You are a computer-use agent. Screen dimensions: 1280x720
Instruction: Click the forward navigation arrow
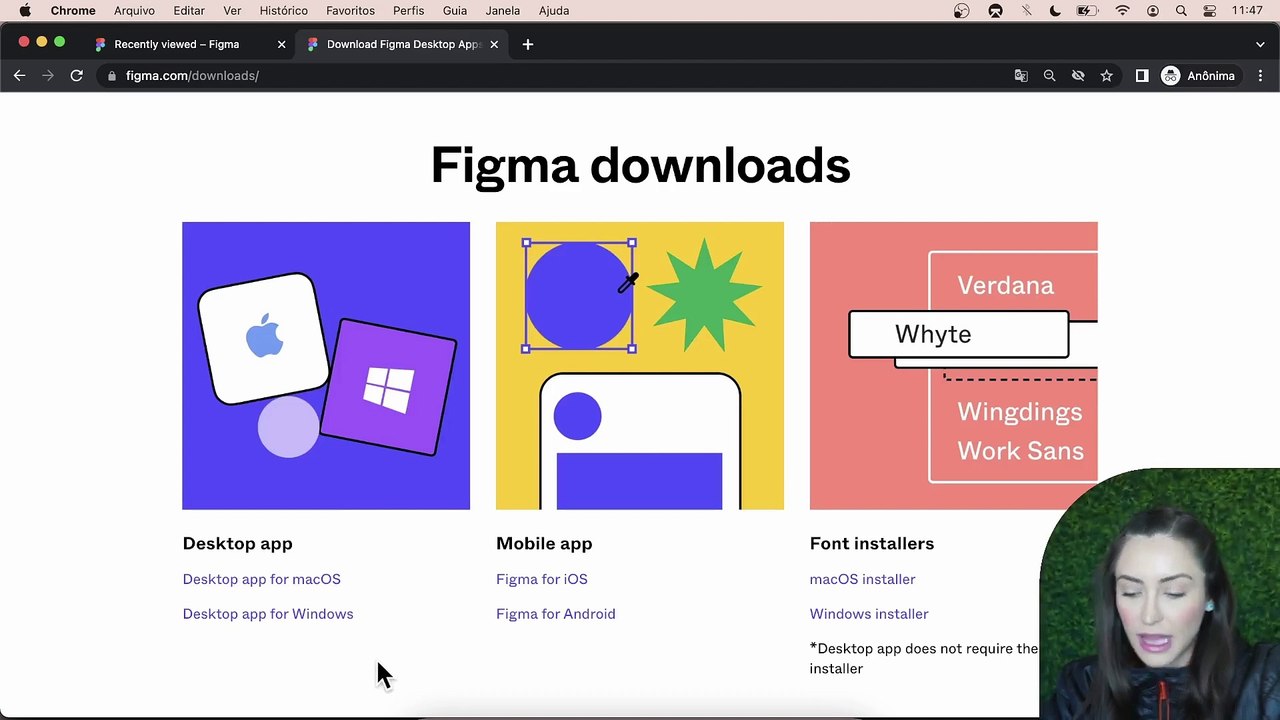coord(47,76)
